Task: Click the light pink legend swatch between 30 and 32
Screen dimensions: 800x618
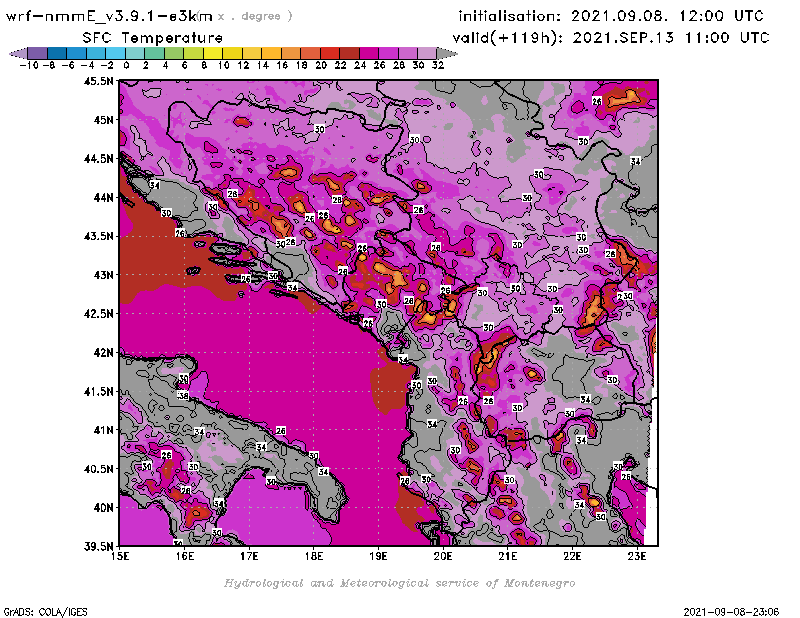Action: tap(428, 54)
